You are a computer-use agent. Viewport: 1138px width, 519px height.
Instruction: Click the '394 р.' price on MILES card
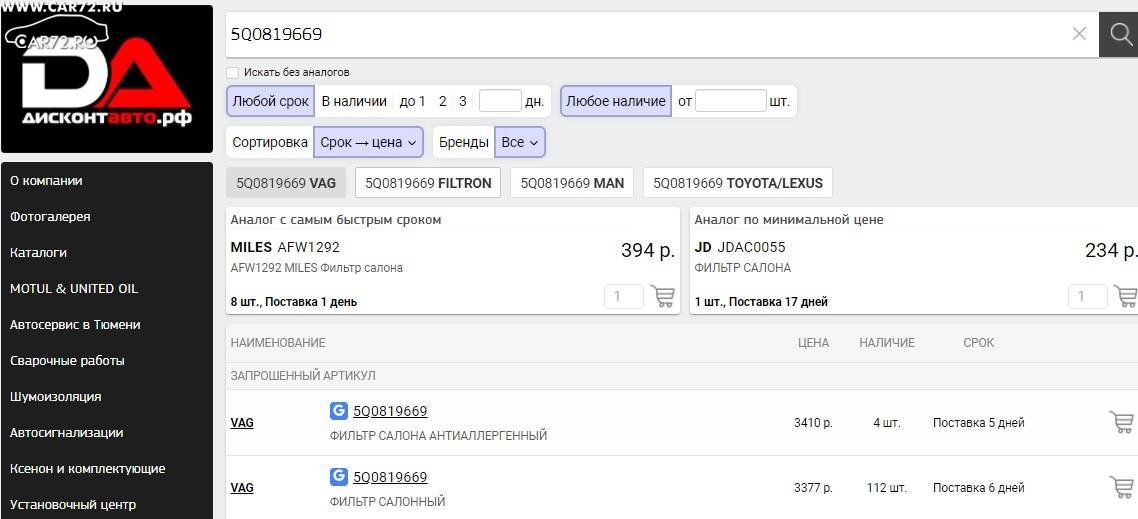(x=647, y=250)
